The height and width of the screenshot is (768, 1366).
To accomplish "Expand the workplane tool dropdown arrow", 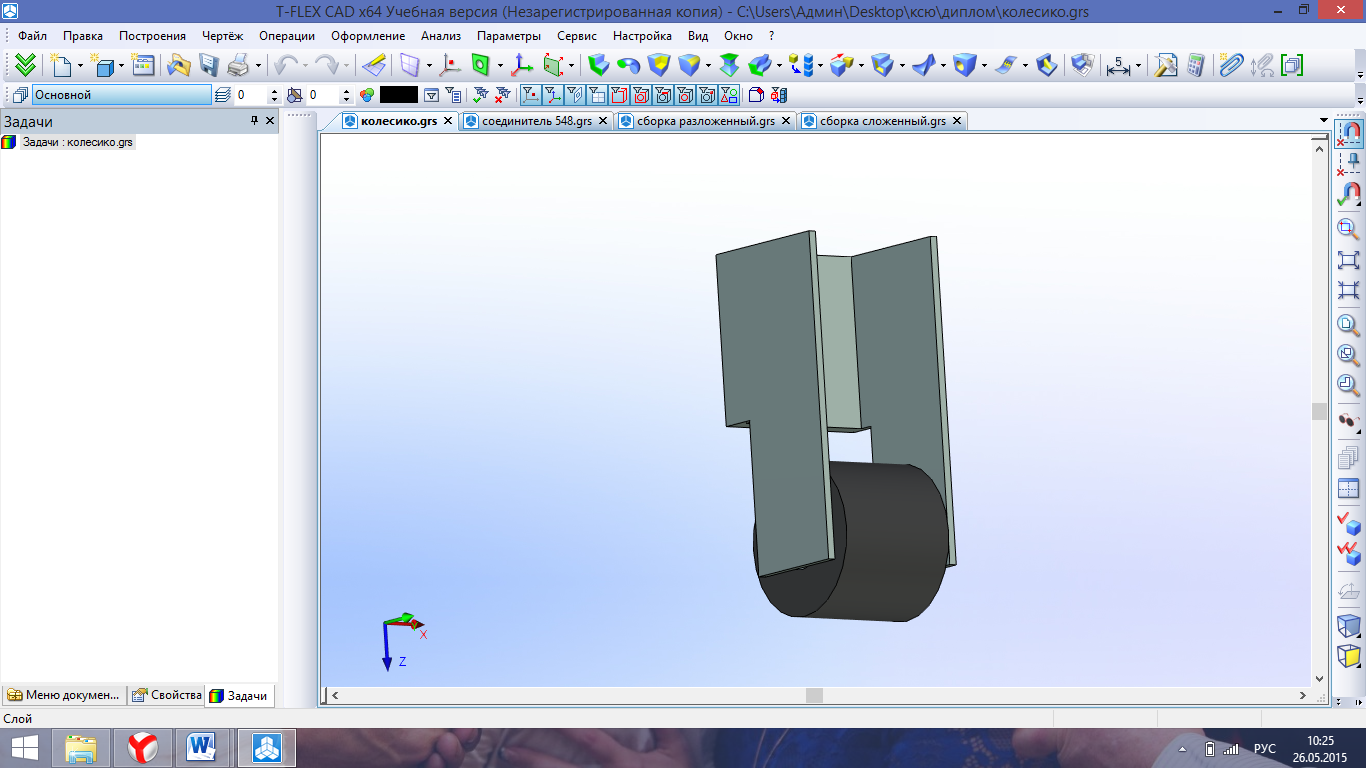I will (x=430, y=66).
